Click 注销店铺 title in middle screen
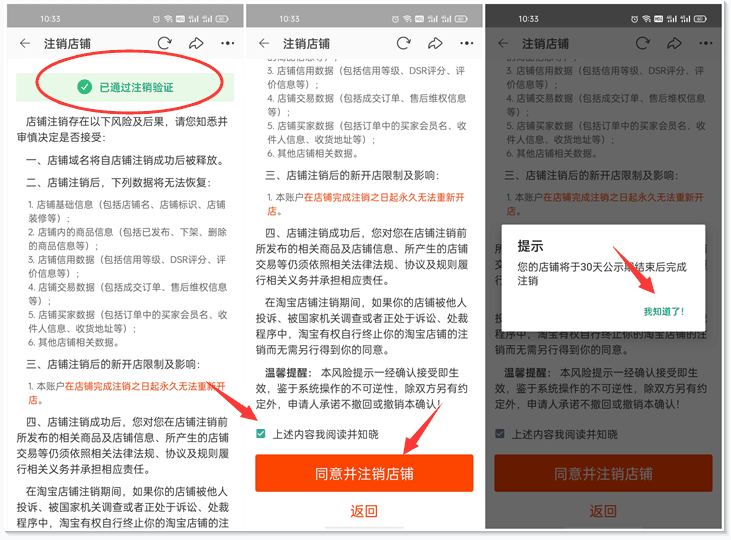 pyautogui.click(x=306, y=44)
